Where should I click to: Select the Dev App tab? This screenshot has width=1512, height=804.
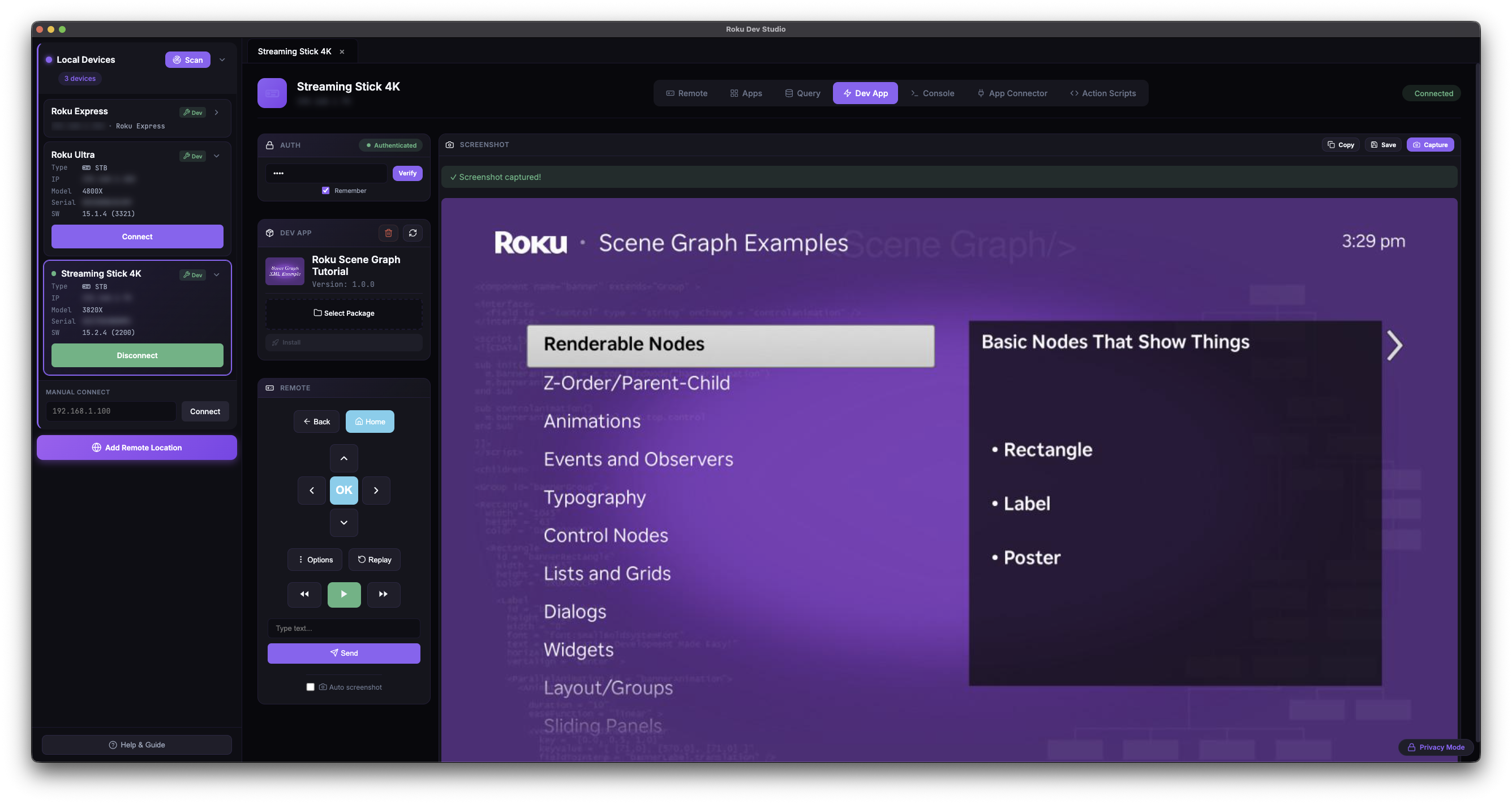pos(865,93)
